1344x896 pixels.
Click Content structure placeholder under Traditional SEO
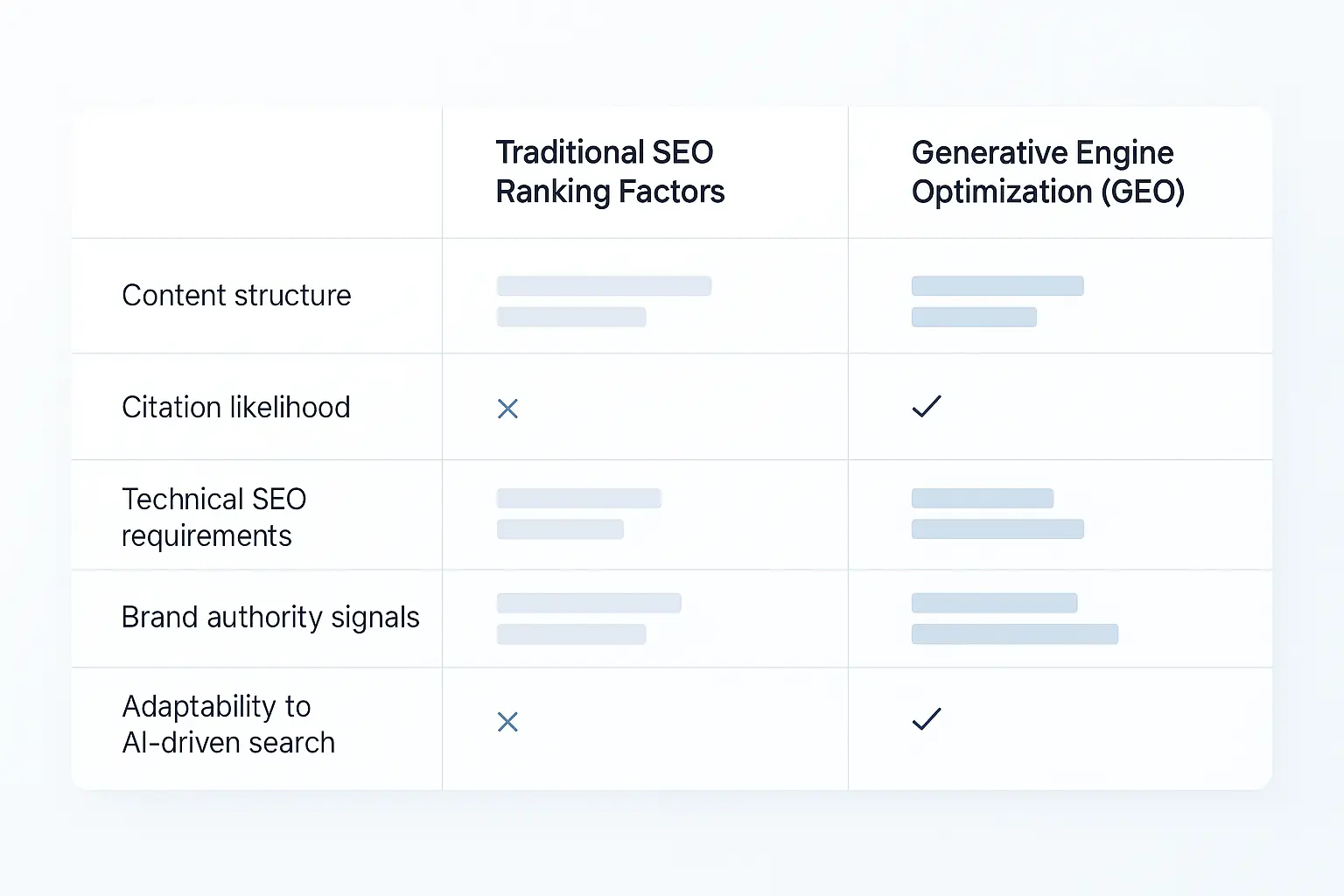(x=604, y=302)
